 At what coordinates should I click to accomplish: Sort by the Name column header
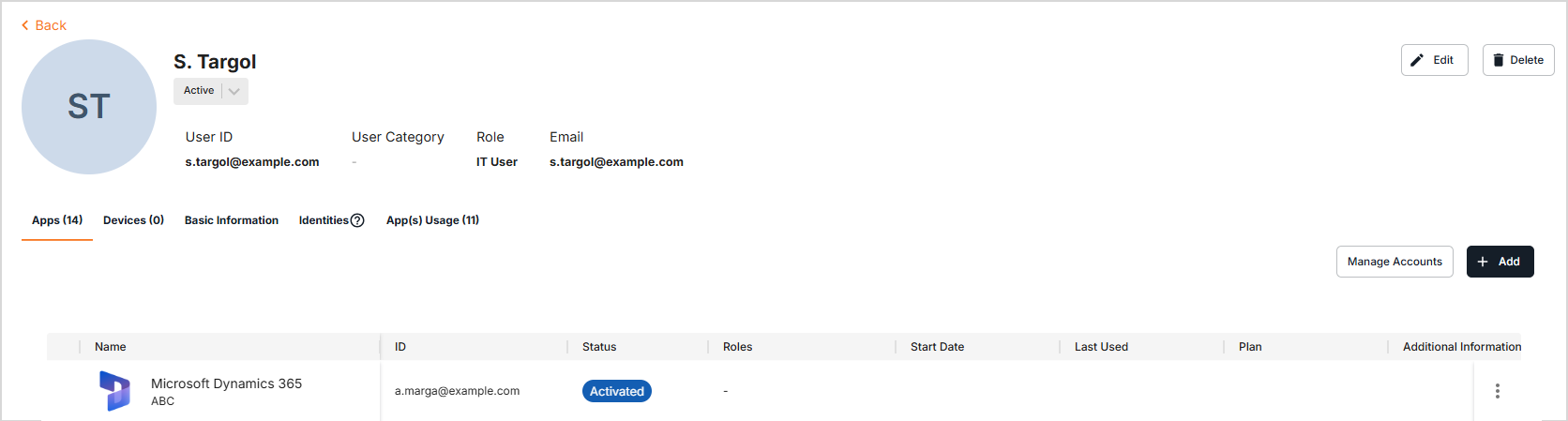tap(111, 347)
